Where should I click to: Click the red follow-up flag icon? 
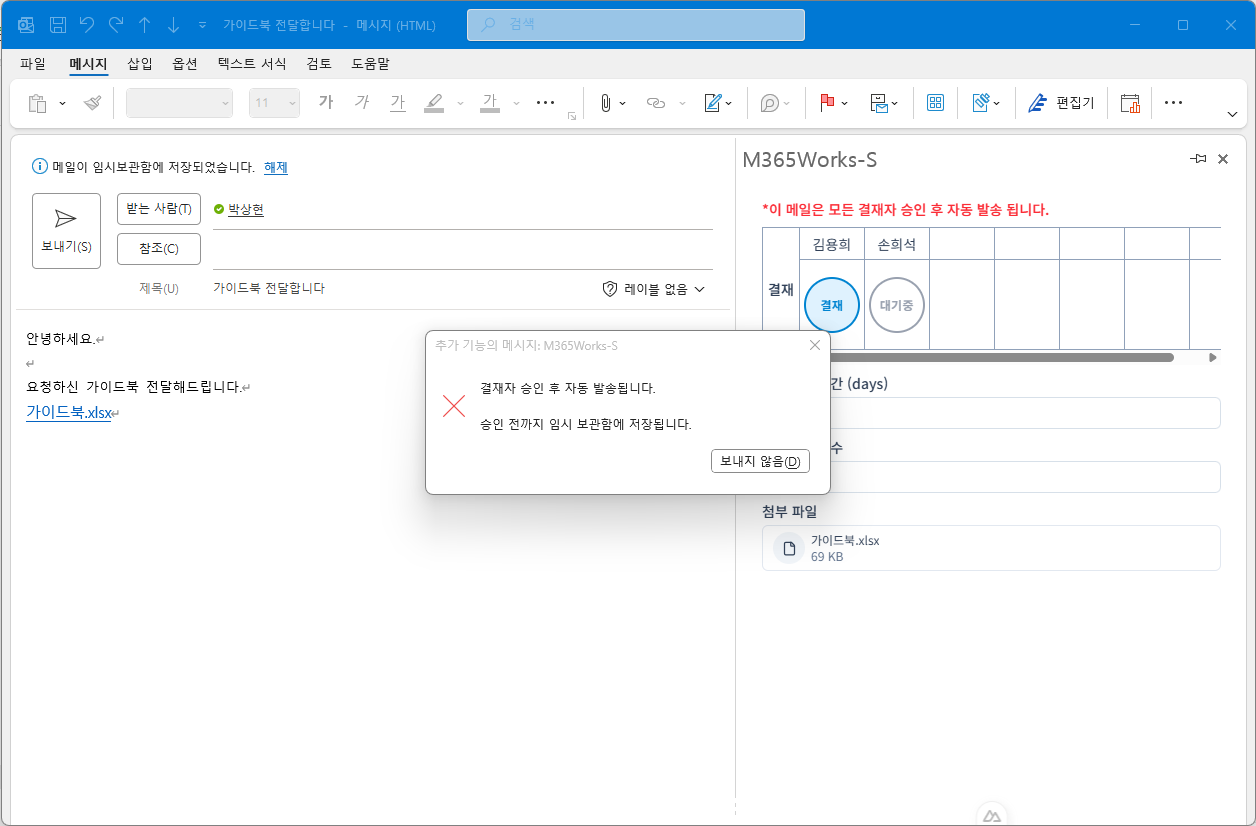[827, 103]
